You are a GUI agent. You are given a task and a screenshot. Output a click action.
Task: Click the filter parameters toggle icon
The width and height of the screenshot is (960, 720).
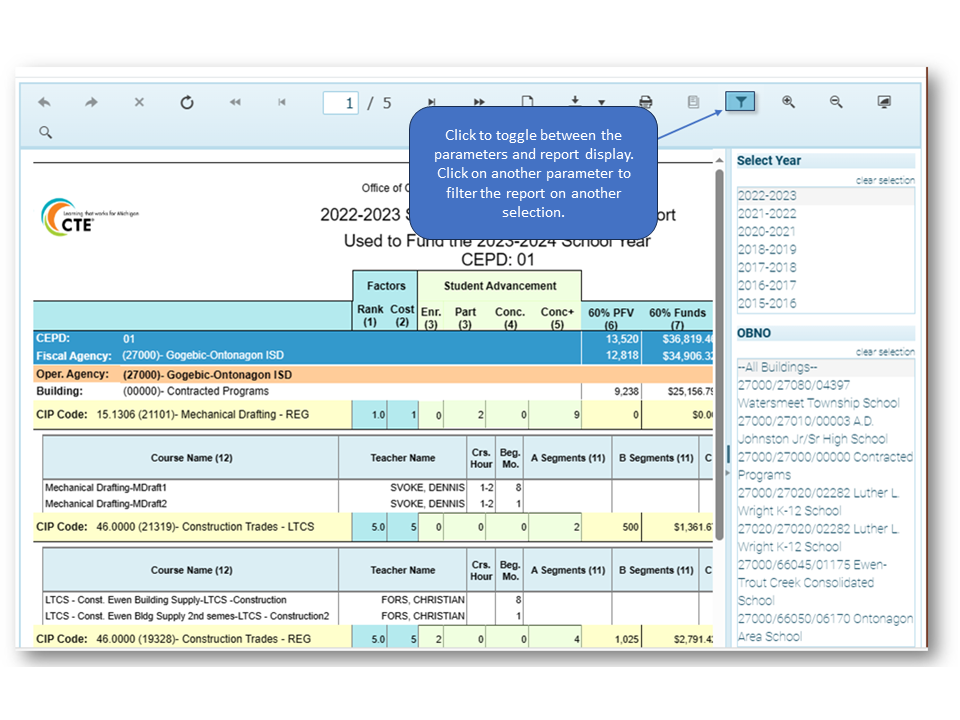click(740, 102)
